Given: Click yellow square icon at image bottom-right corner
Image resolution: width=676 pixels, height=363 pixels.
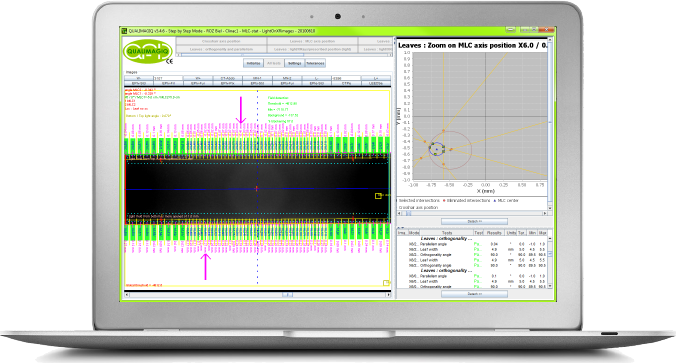Looking at the screenshot, I should tap(386, 283).
